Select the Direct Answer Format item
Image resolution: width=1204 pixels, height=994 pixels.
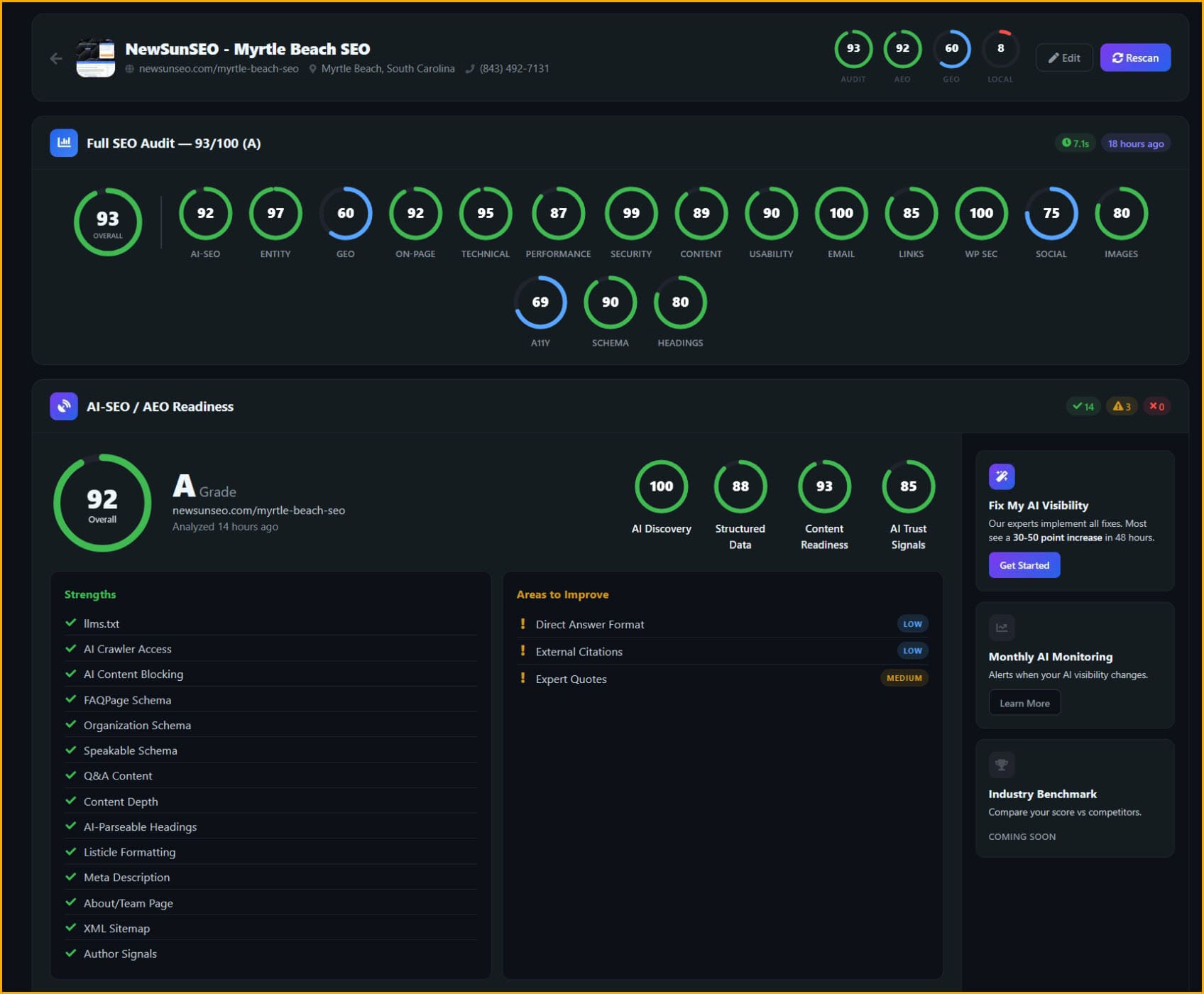590,624
